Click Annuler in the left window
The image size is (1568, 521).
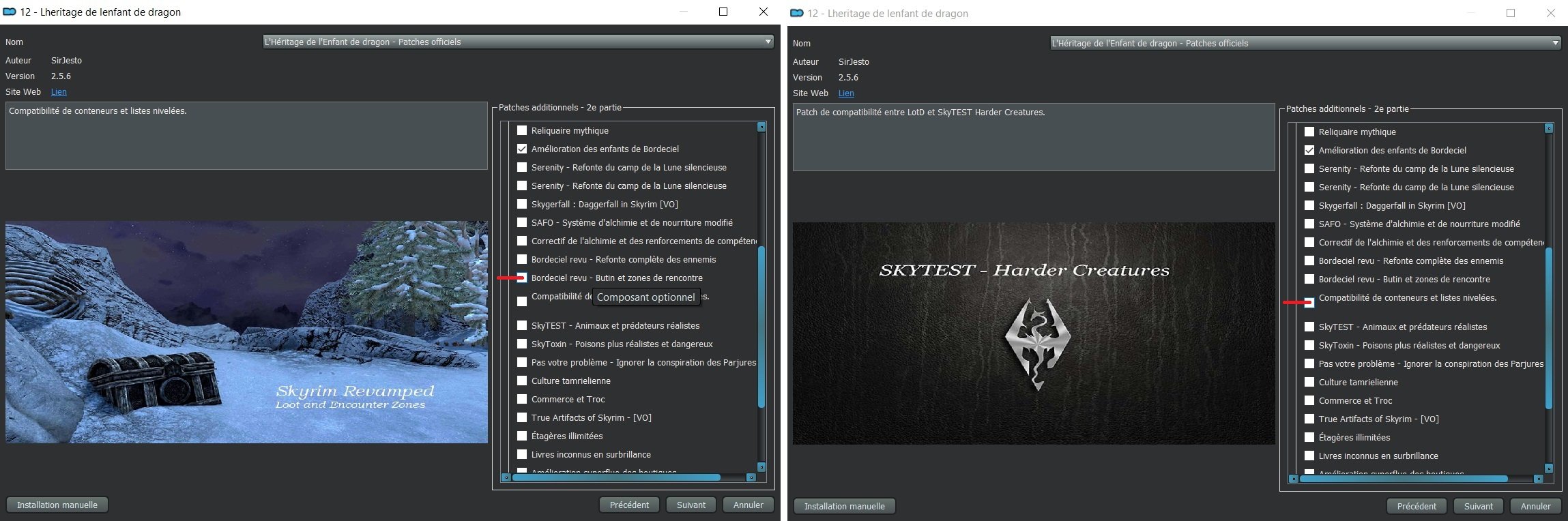tap(749, 505)
